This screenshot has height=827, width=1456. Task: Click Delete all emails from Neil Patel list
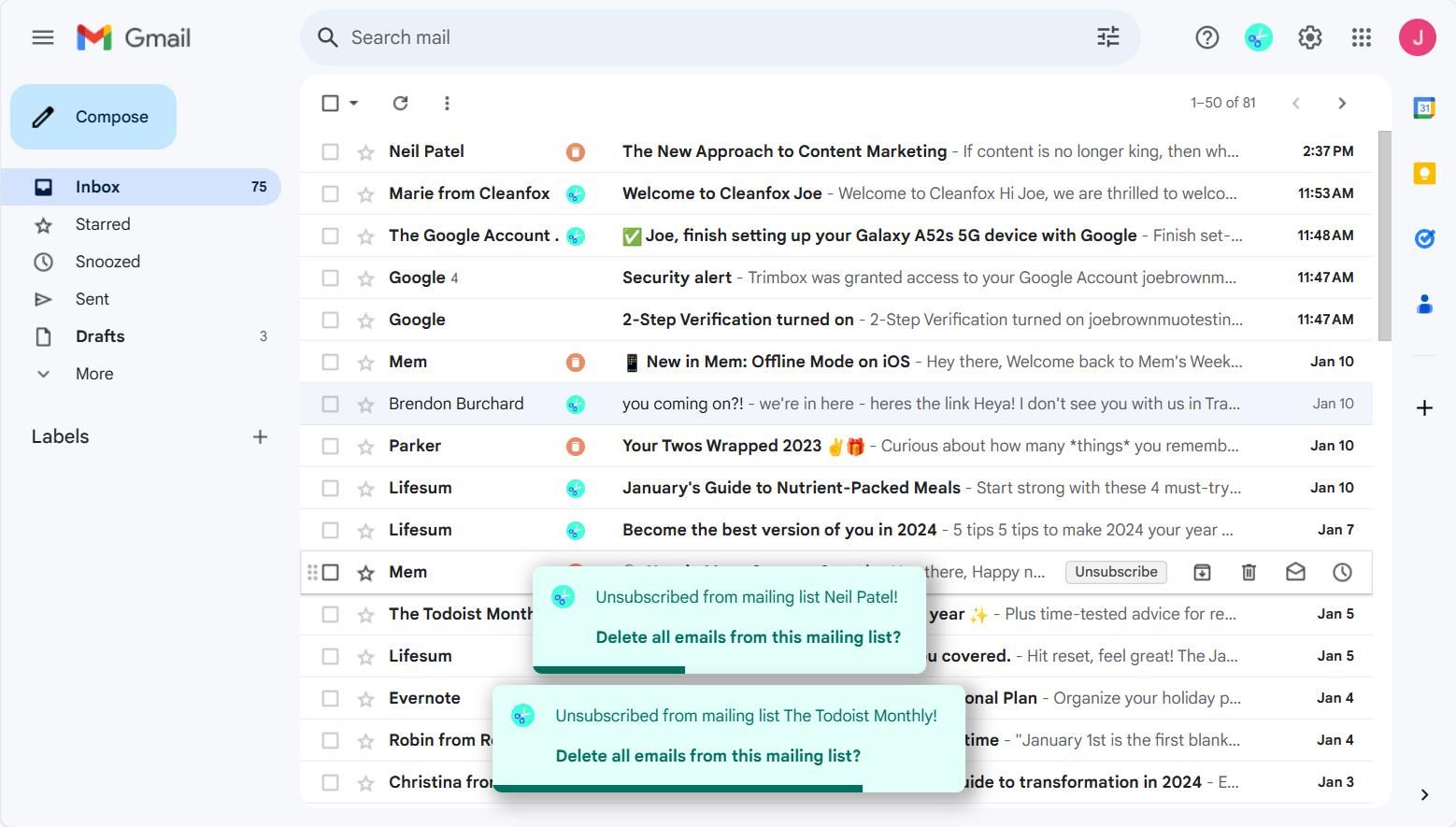[x=748, y=636]
